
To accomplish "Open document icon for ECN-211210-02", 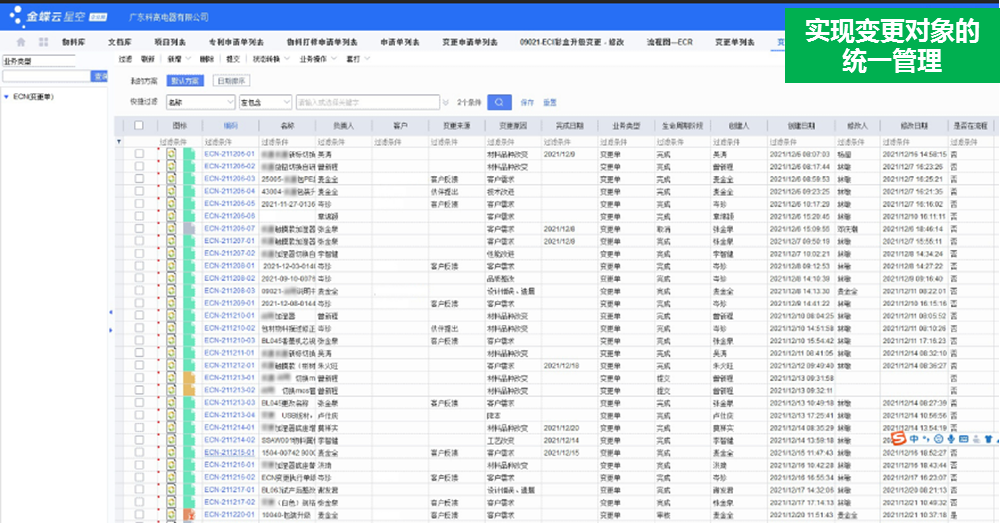I will click(171, 328).
